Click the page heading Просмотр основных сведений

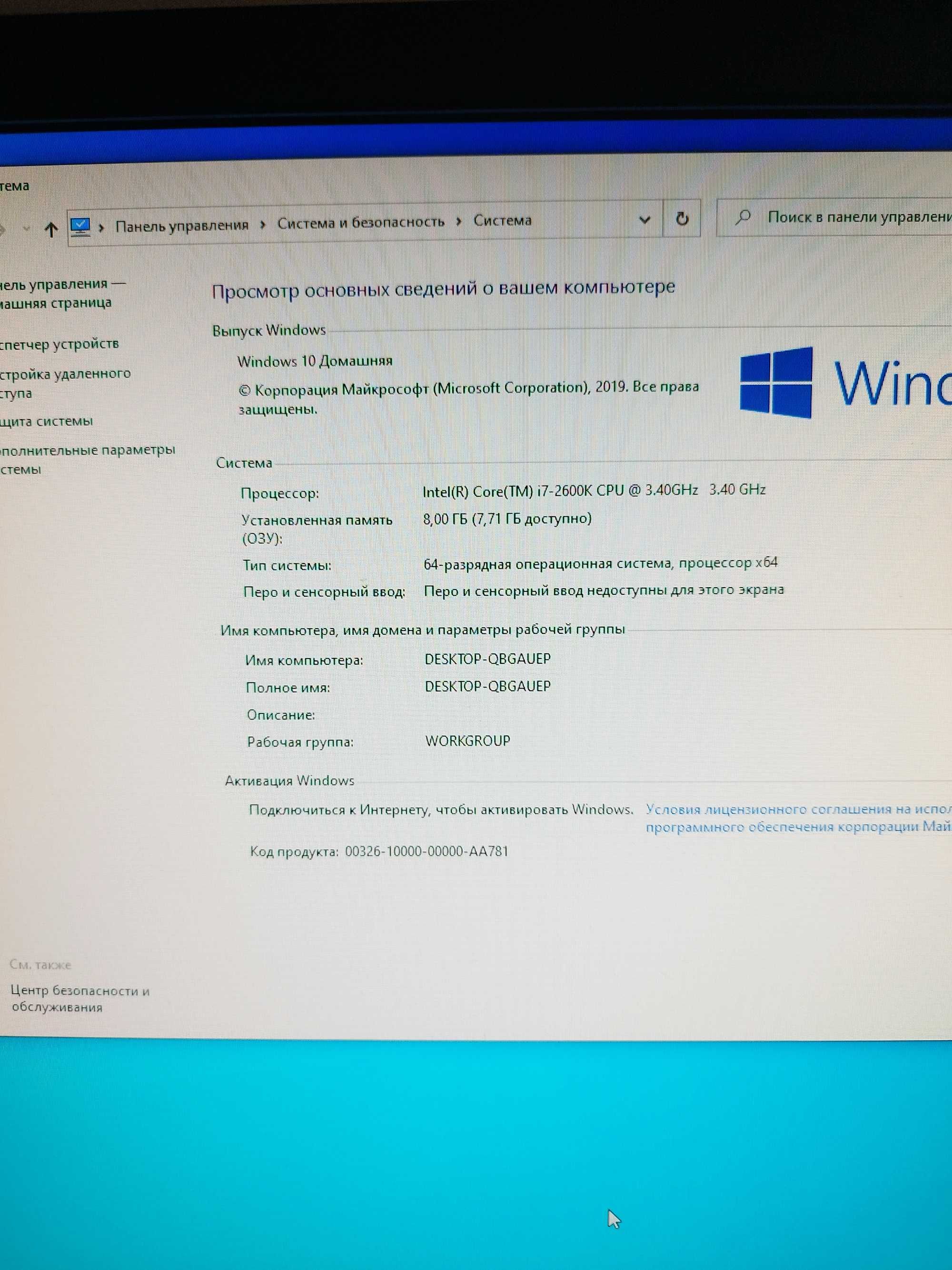click(x=444, y=289)
